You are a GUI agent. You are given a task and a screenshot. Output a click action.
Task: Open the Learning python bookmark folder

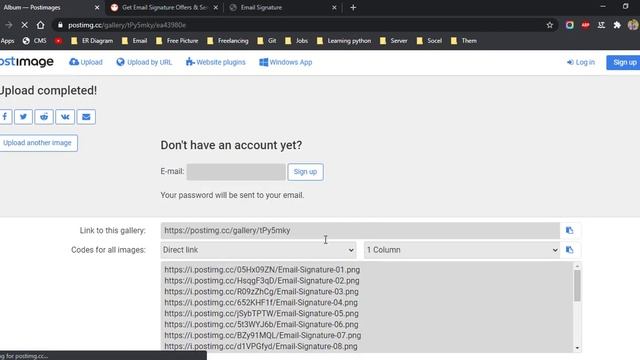pos(344,41)
